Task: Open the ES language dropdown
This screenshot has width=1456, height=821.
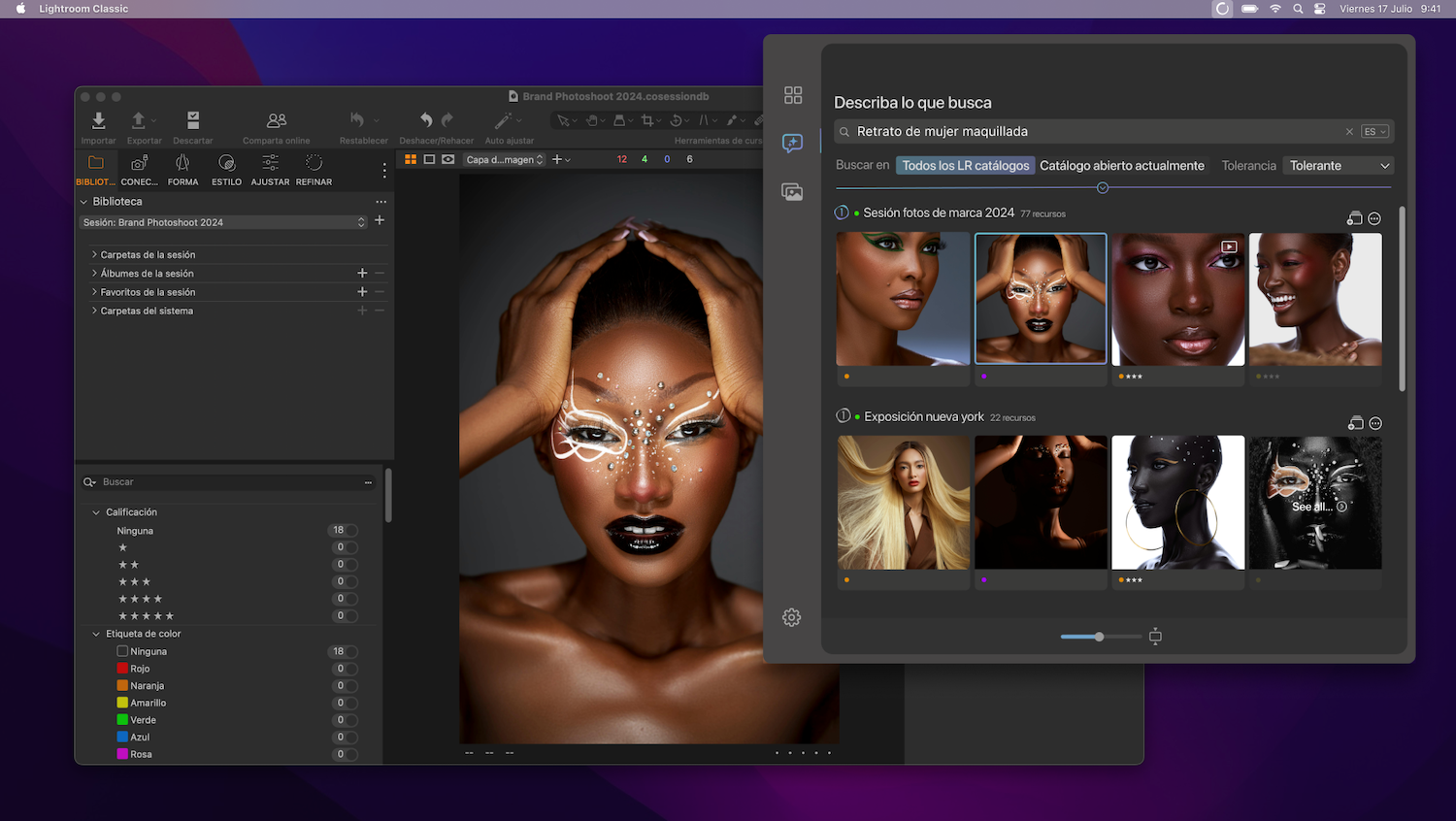Action: tap(1374, 132)
